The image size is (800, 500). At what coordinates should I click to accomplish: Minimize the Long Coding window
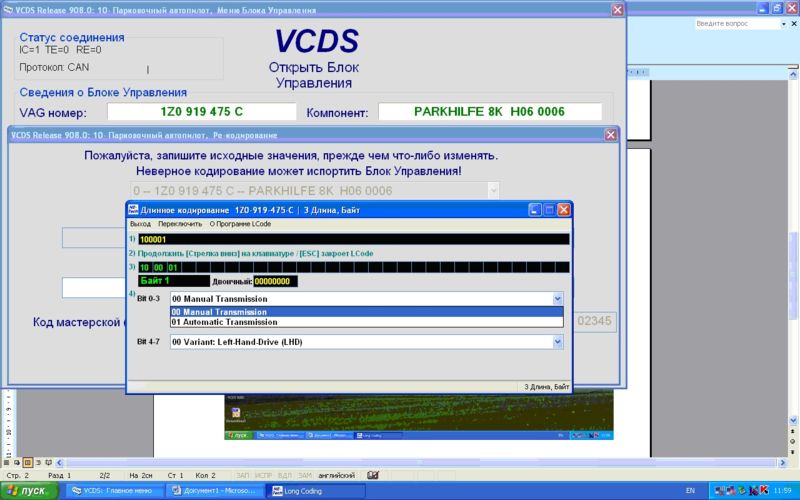pos(534,210)
